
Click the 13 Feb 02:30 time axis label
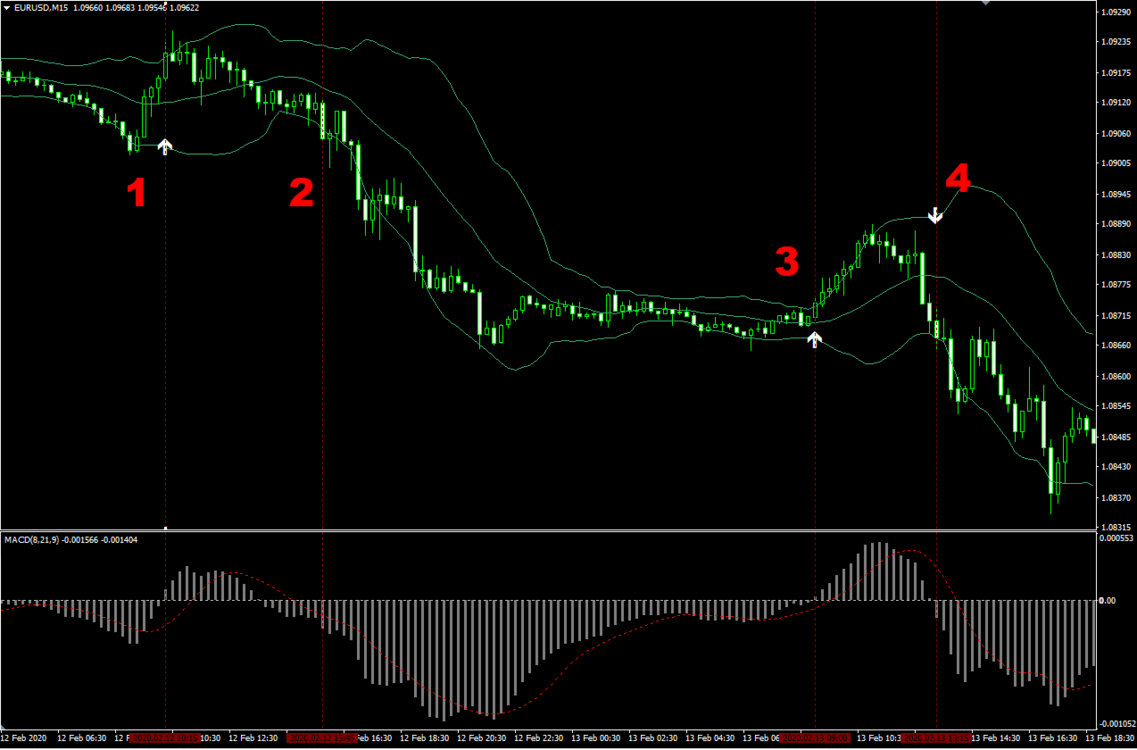pyautogui.click(x=653, y=738)
